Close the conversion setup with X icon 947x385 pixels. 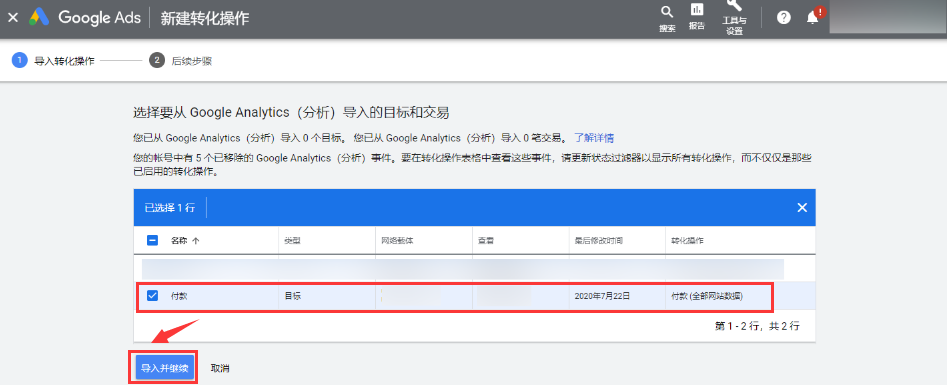pyautogui.click(x=13, y=18)
